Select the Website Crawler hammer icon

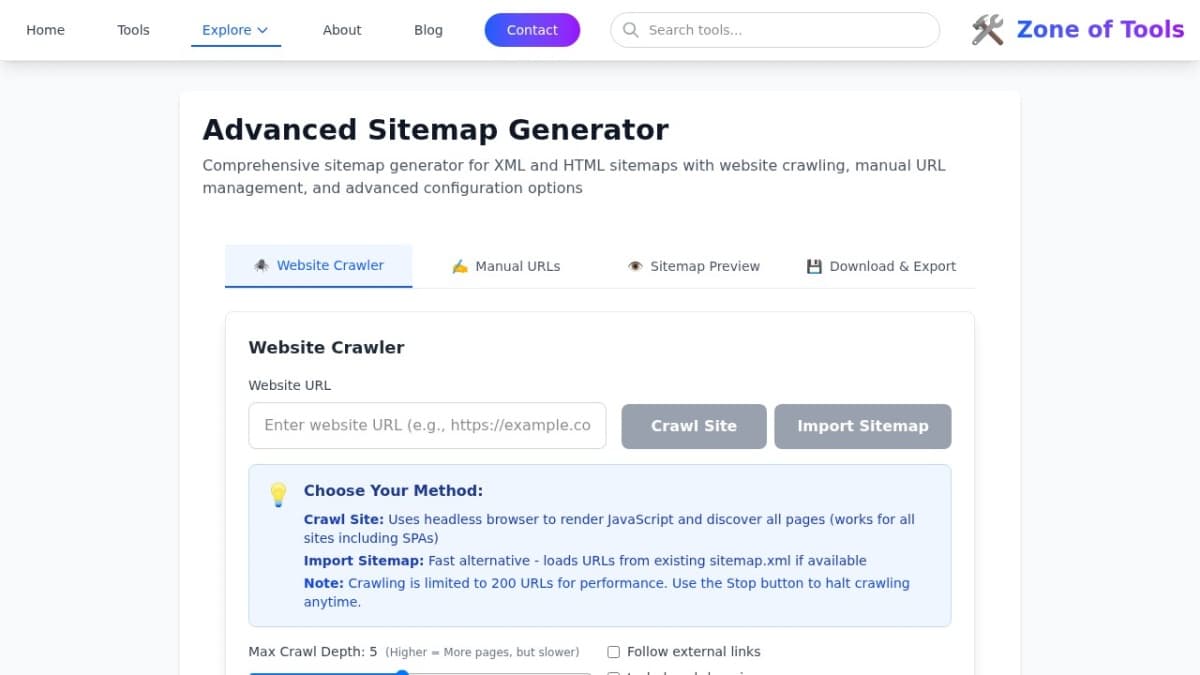tap(261, 265)
